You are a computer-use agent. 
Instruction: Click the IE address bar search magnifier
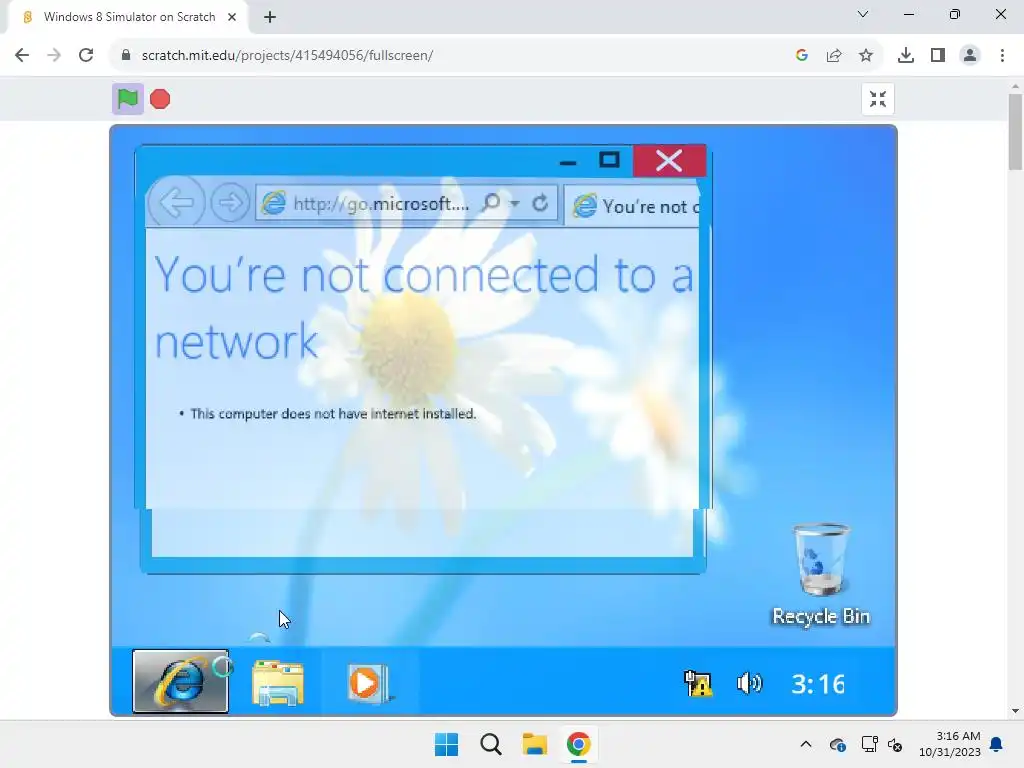tap(491, 203)
